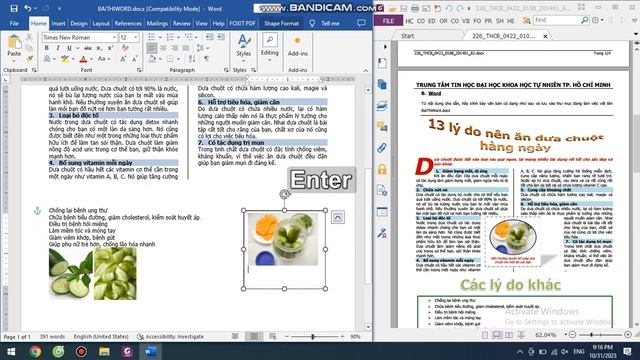Switch to the Insert ribbon tab
This screenshot has width=640, height=360.
(x=58, y=24)
